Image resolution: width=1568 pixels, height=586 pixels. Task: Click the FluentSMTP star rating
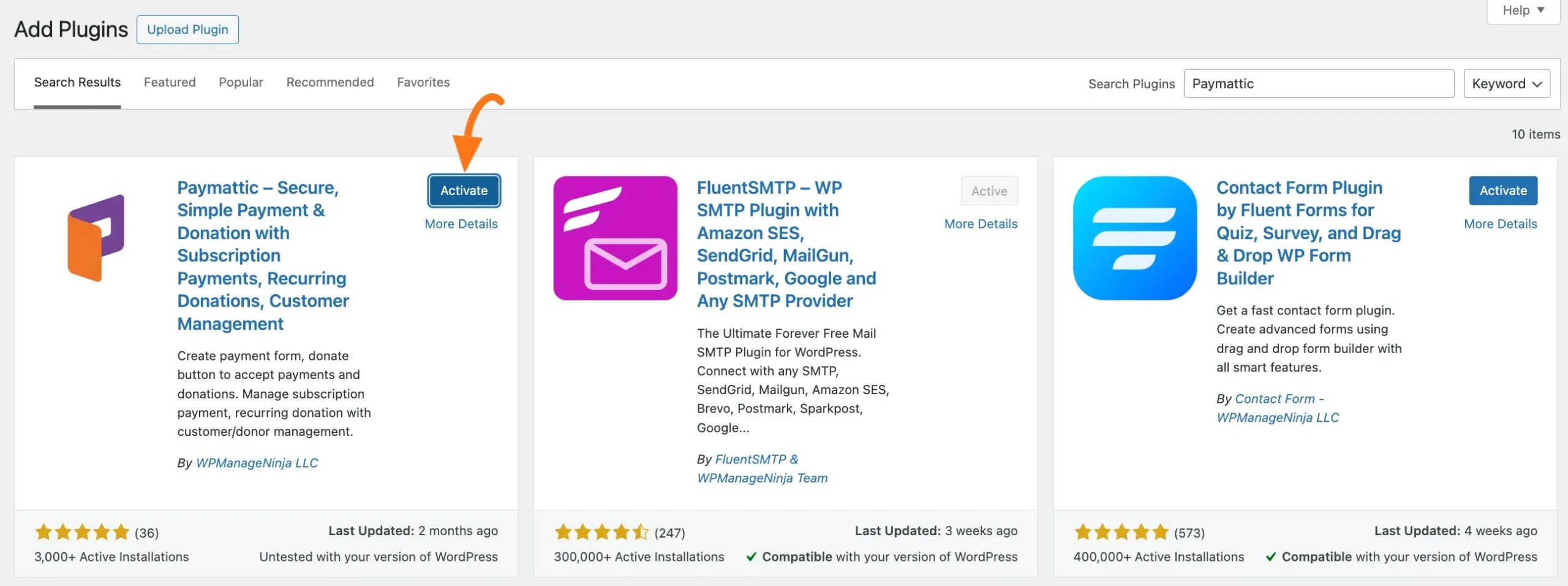point(601,532)
